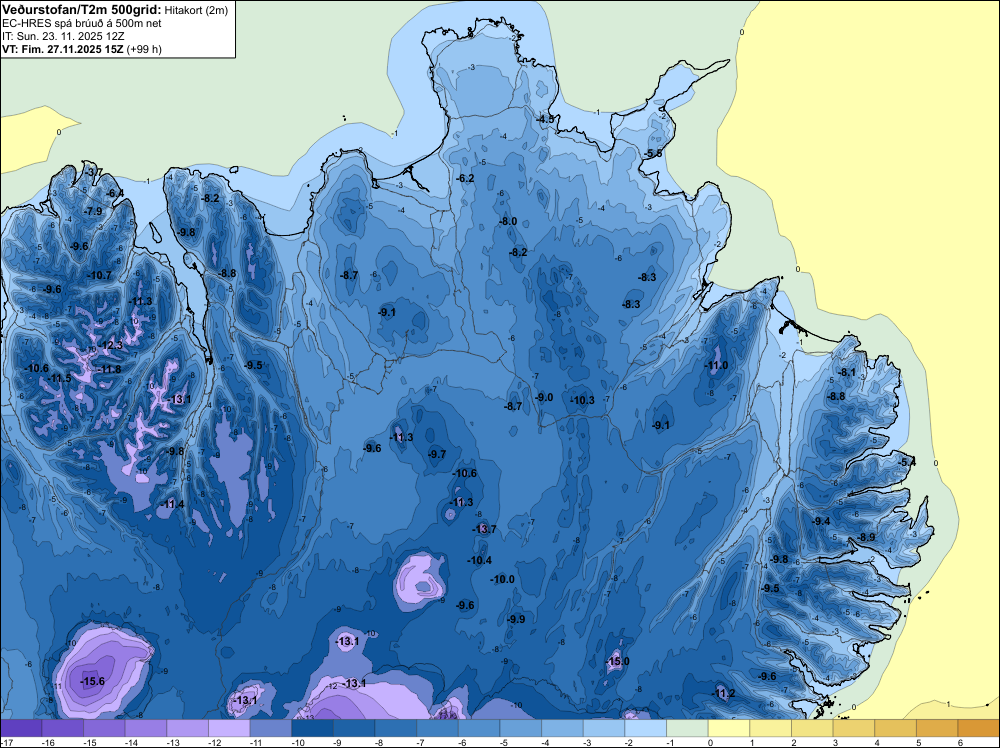The height and width of the screenshot is (748, 1000).
Task: Click the legend swatch between -10 and -9
Action: (x=312, y=728)
